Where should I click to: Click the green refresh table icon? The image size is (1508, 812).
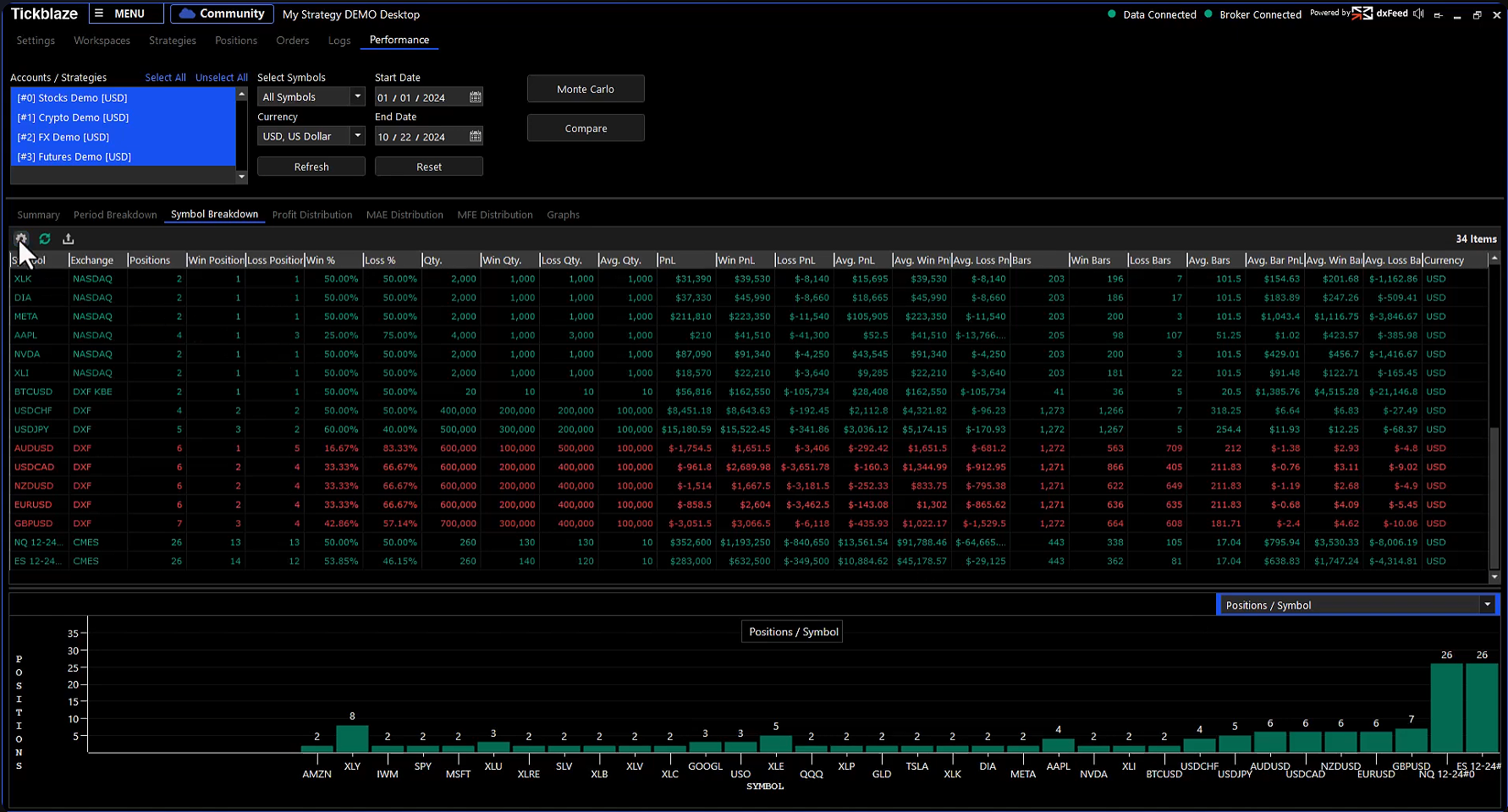point(45,239)
